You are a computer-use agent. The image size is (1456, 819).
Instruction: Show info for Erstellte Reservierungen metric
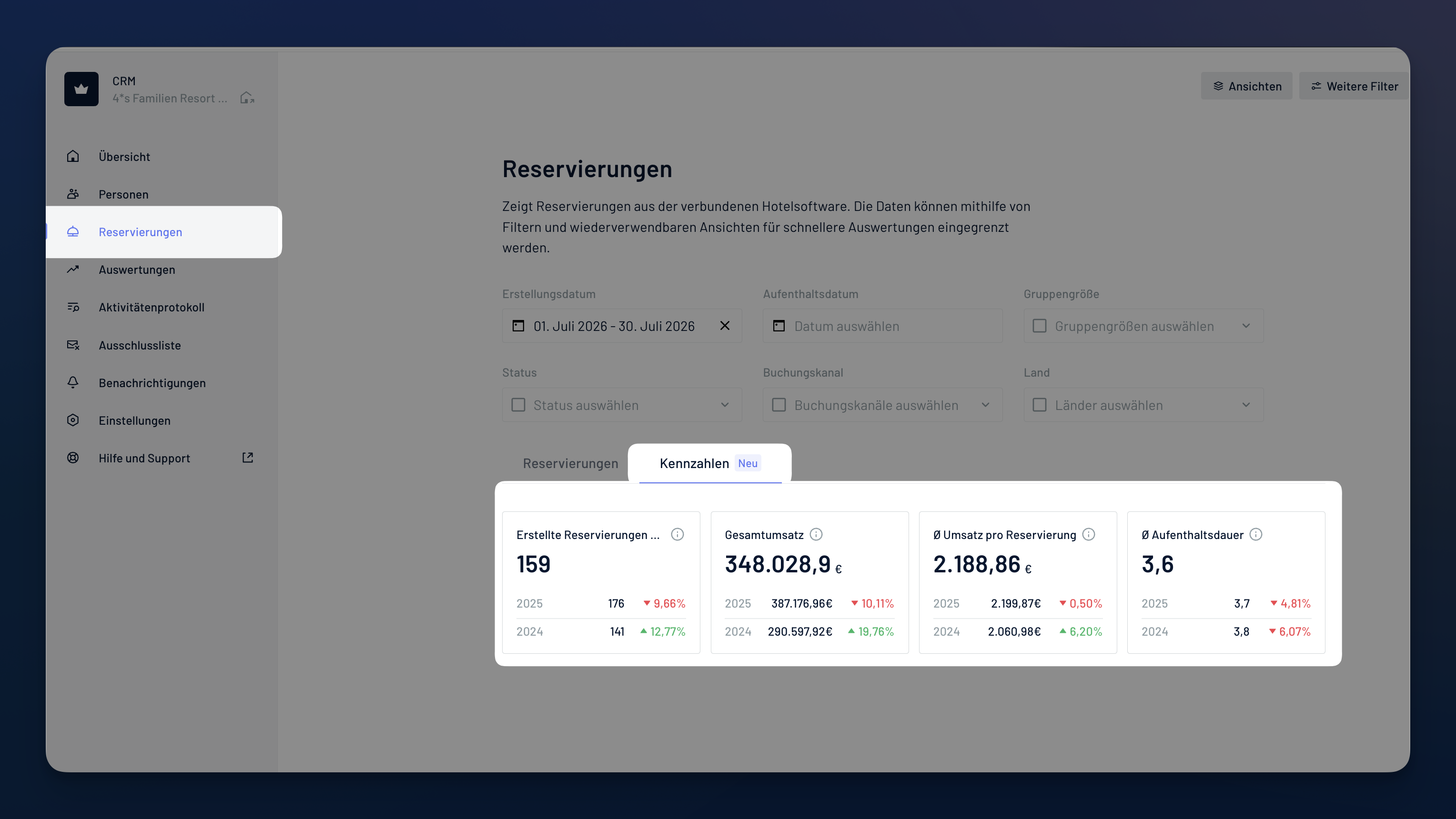tap(677, 534)
